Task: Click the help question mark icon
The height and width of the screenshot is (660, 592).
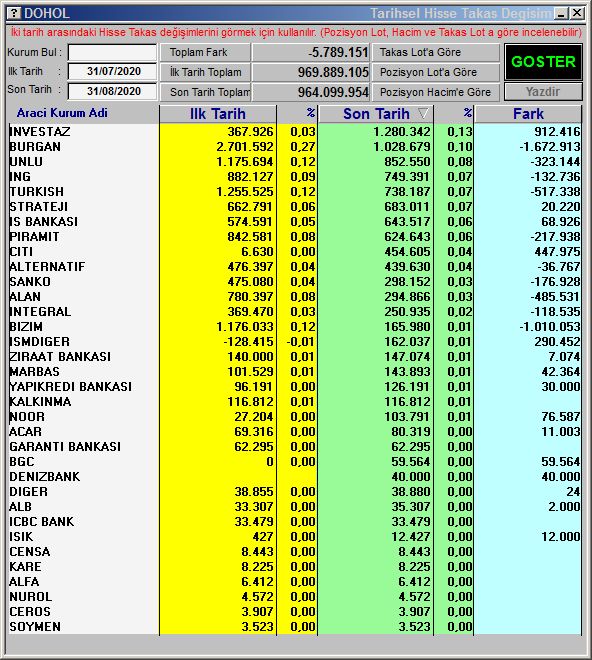Action: tap(14, 13)
